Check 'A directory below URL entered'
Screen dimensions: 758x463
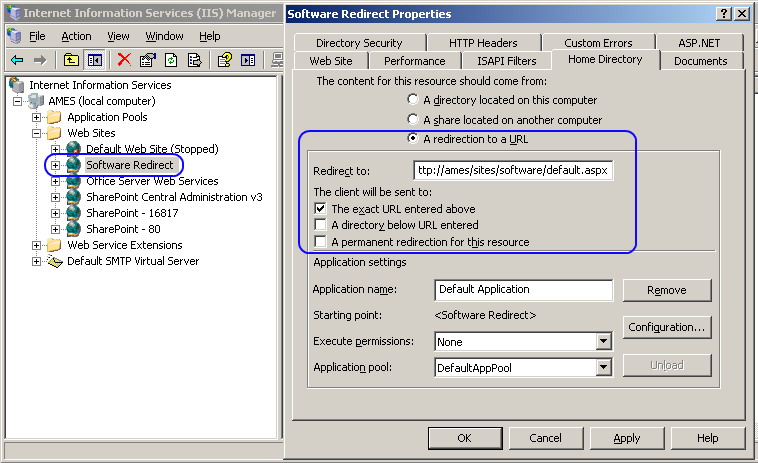[x=320, y=225]
